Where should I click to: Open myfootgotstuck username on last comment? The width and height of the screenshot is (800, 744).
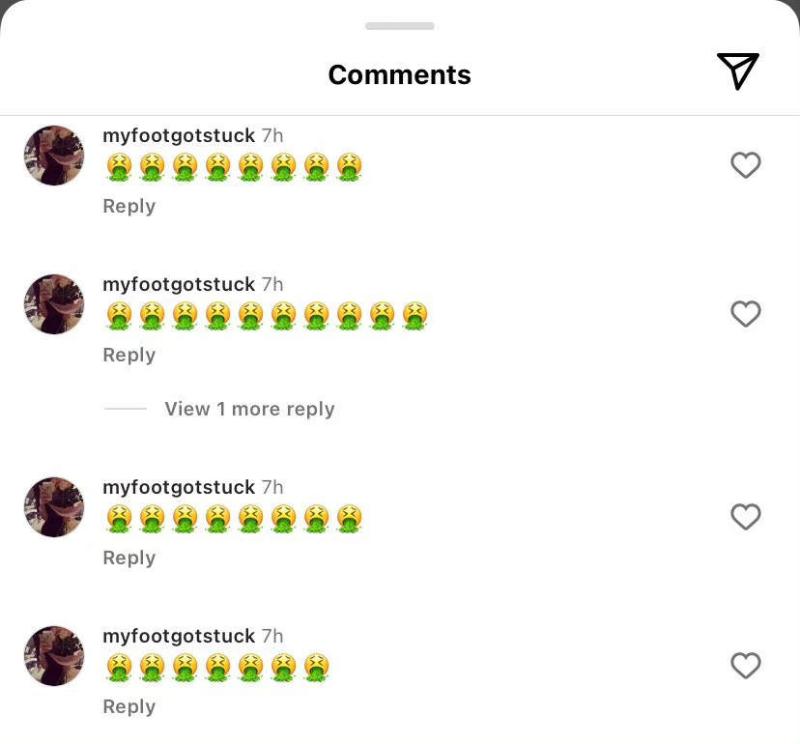coord(179,636)
